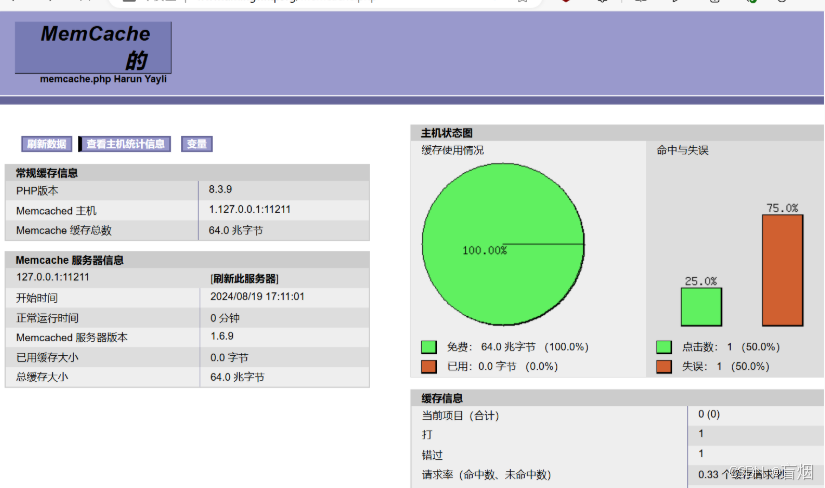The width and height of the screenshot is (825, 488).
Task: Click the server address 127.0.0.1:11211 row
Action: [187, 277]
